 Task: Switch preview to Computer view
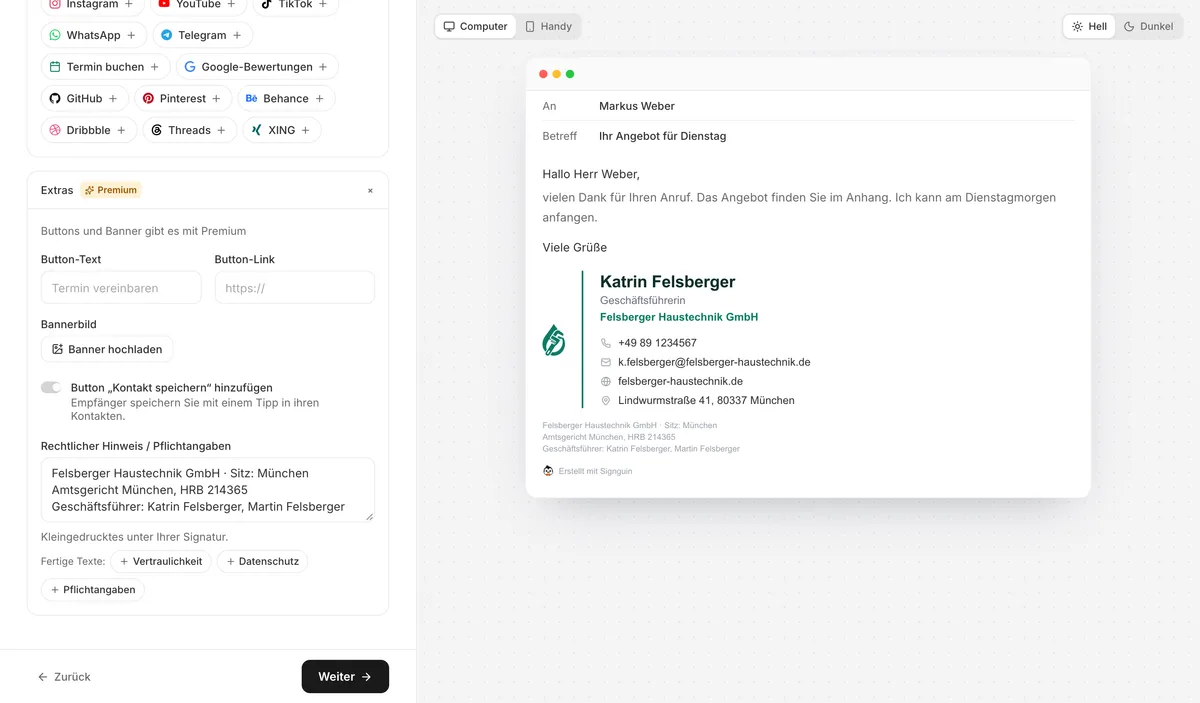[476, 26]
